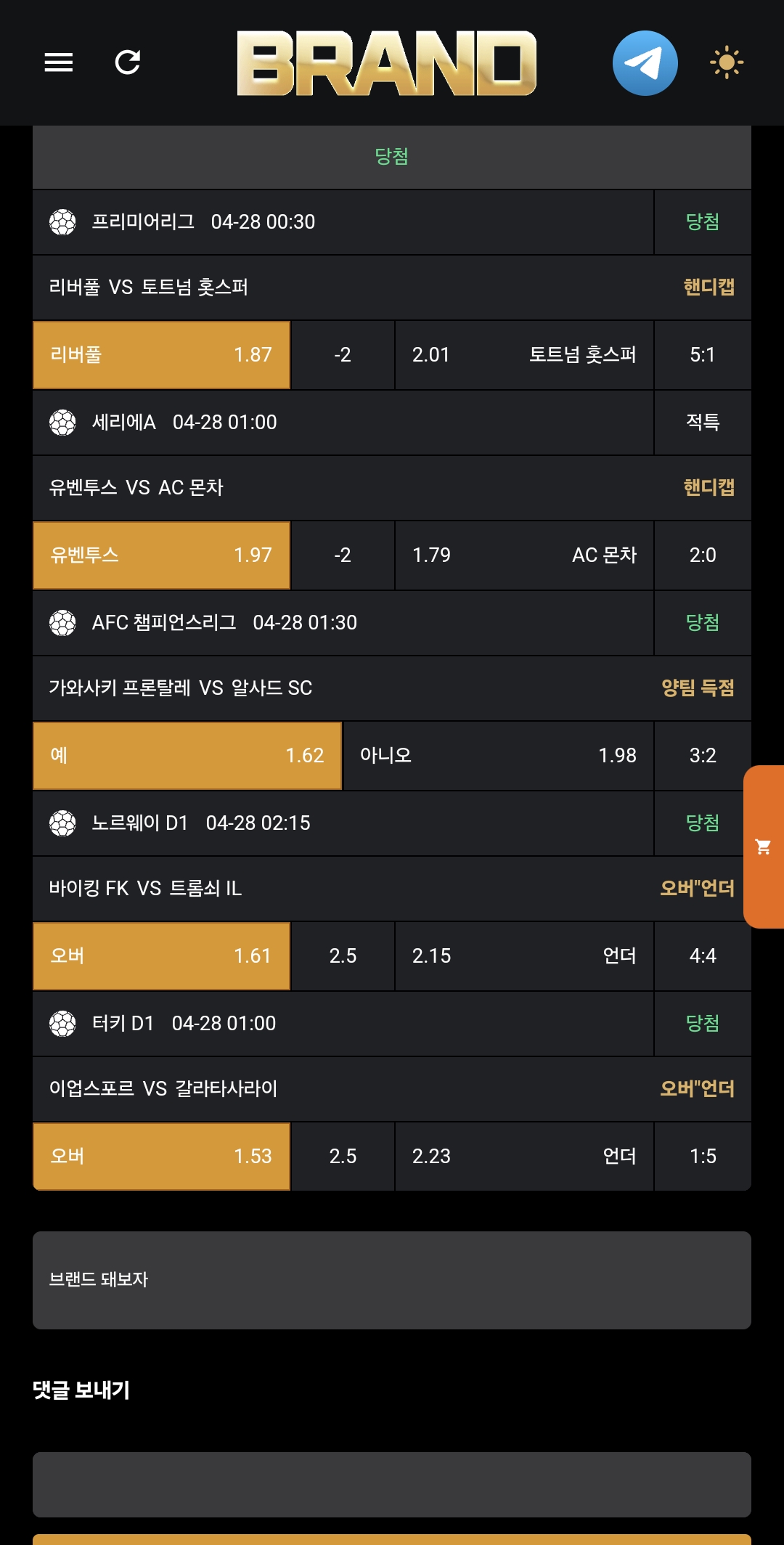
Task: Select 언더 2.15 for 바이킹 FK match
Action: coord(523,956)
